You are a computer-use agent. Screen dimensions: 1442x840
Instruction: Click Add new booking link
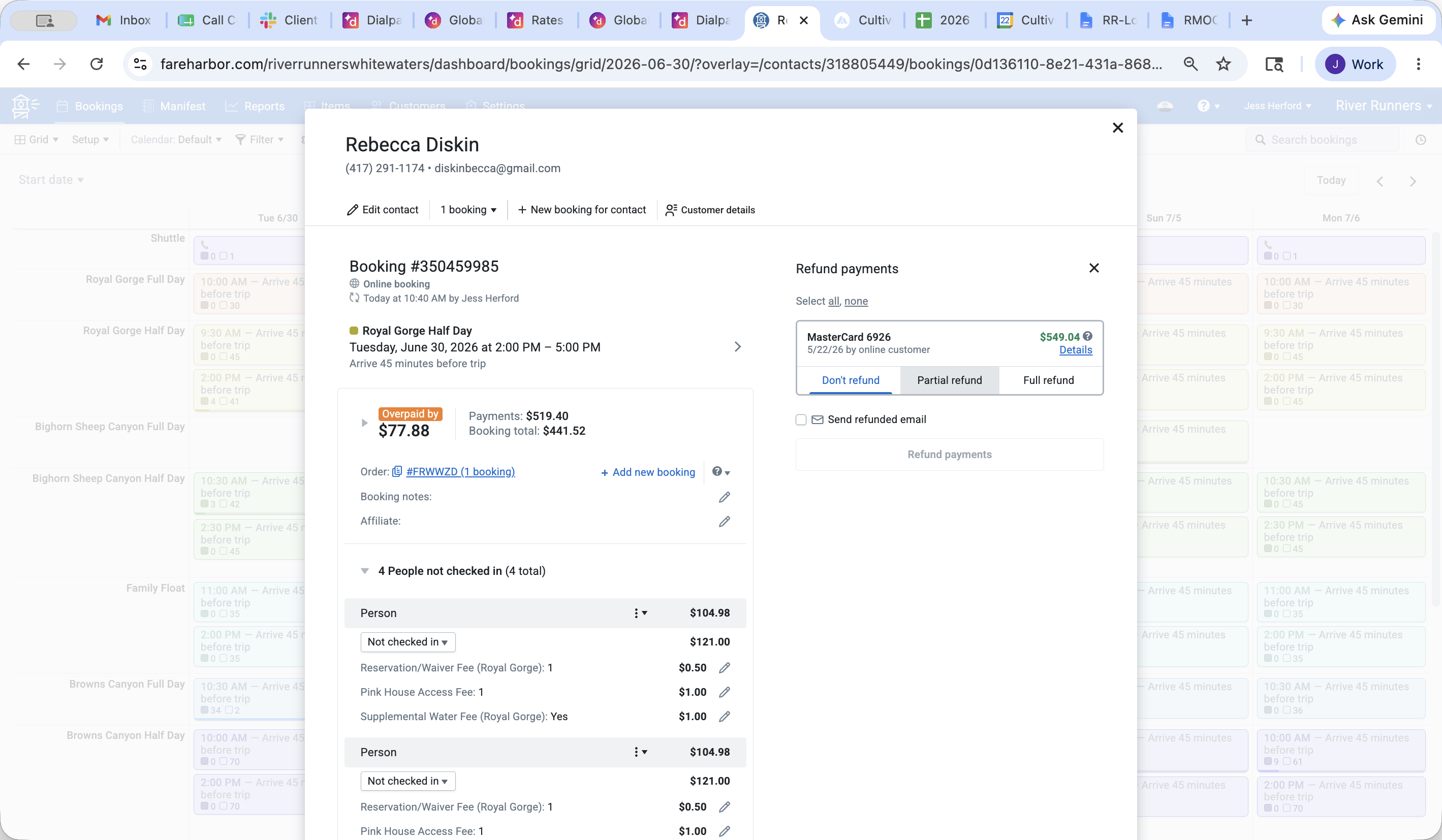pos(648,472)
